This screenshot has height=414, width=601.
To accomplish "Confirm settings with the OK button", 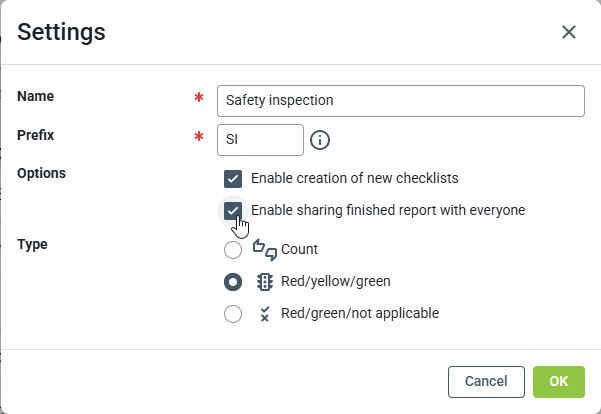I will coord(558,381).
